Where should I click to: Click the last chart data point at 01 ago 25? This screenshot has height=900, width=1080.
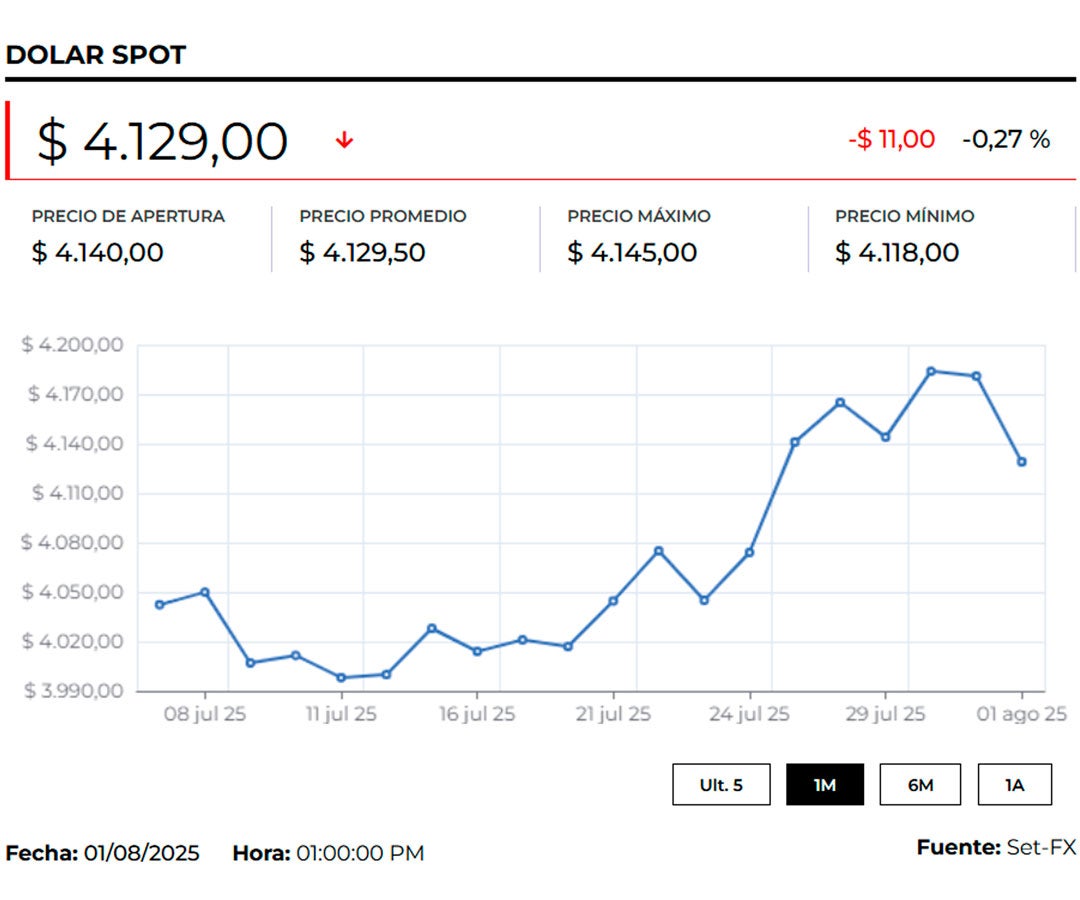click(x=1021, y=462)
